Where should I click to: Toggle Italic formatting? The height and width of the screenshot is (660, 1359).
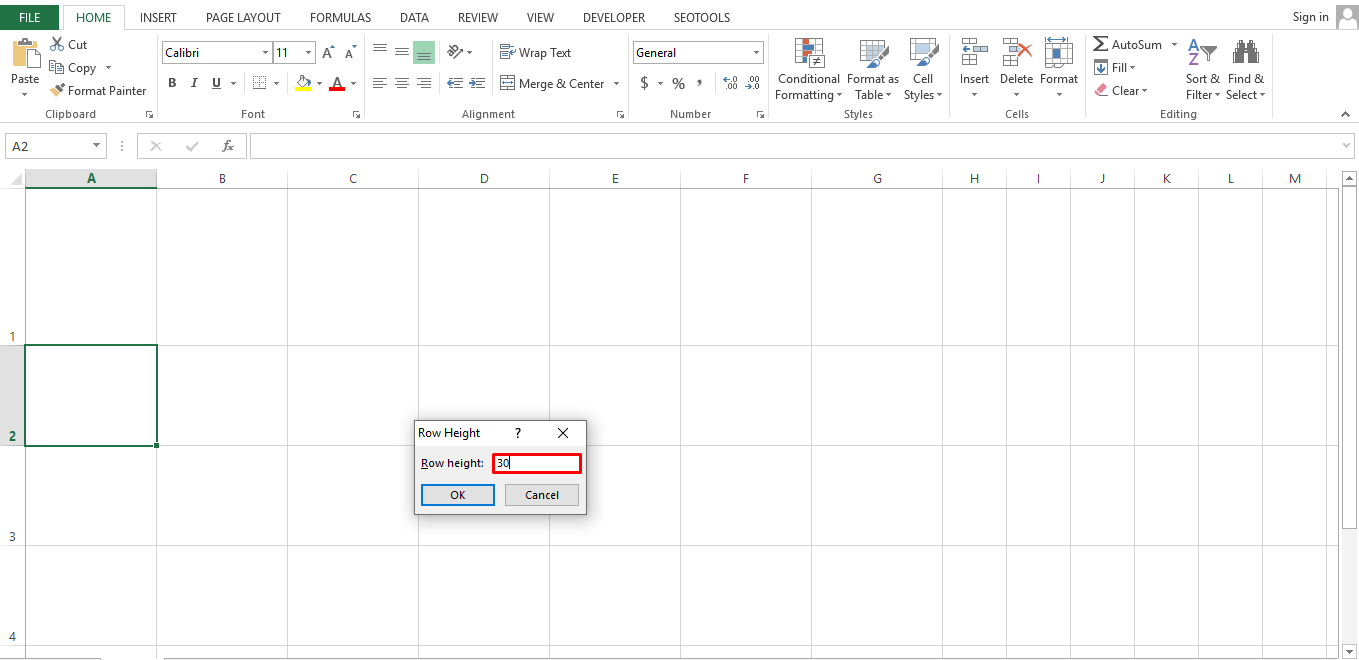coord(194,84)
